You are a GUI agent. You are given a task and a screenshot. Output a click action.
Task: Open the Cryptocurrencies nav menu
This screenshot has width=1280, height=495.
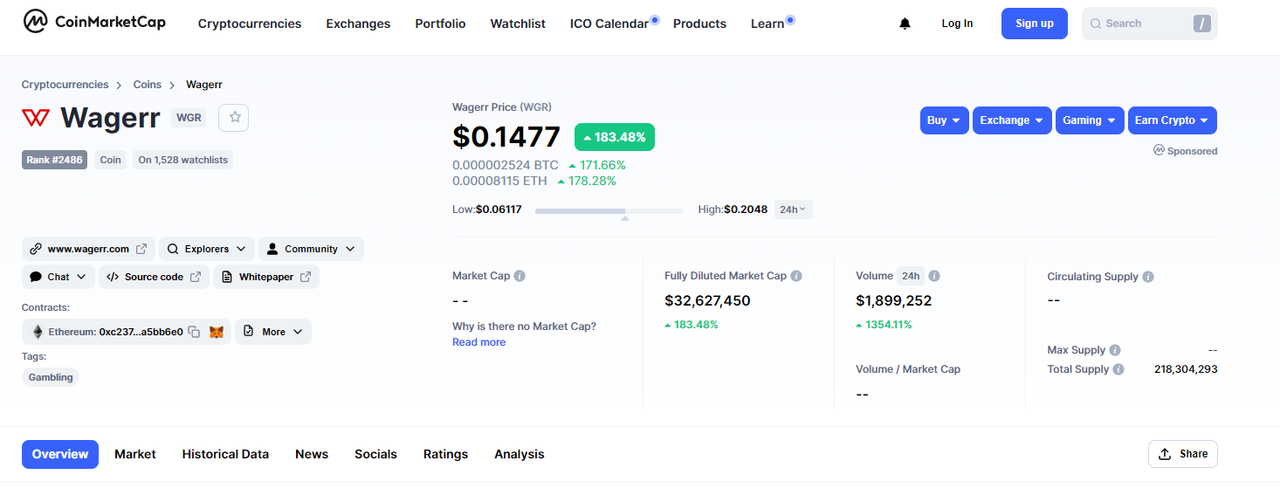249,23
